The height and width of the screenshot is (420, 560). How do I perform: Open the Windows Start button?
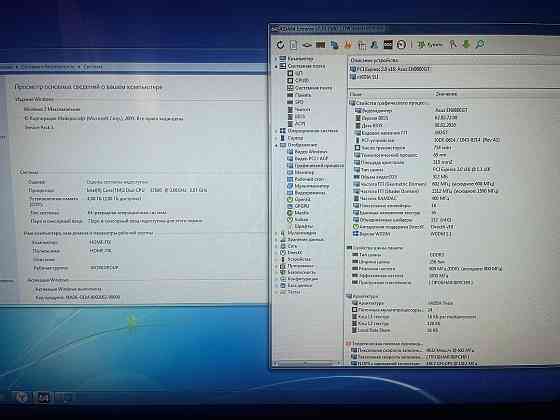[x=21, y=397]
